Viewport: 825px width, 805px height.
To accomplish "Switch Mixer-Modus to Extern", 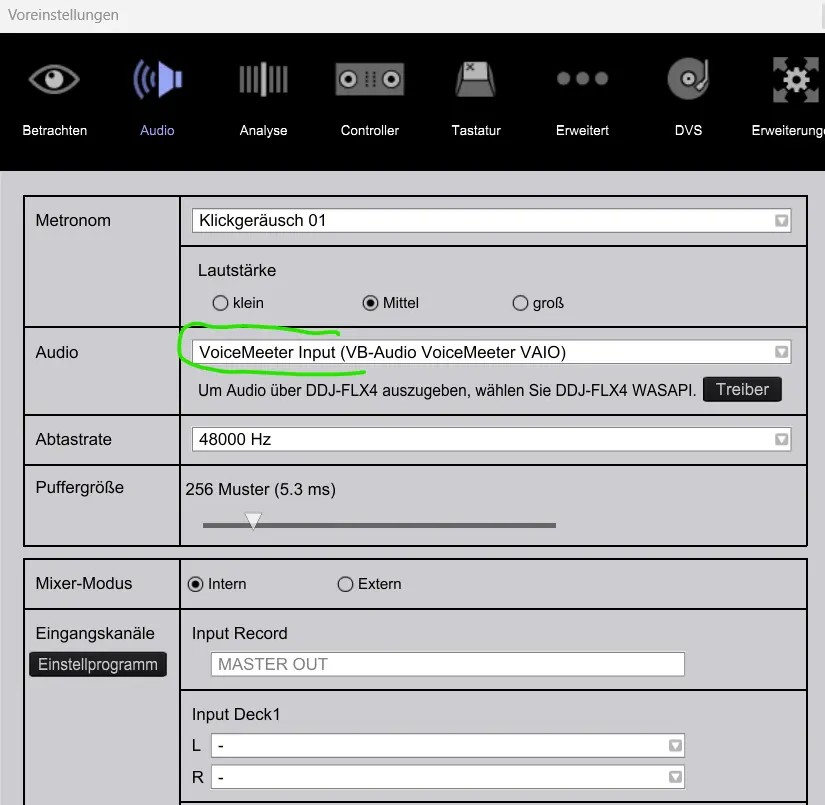I will [x=345, y=584].
